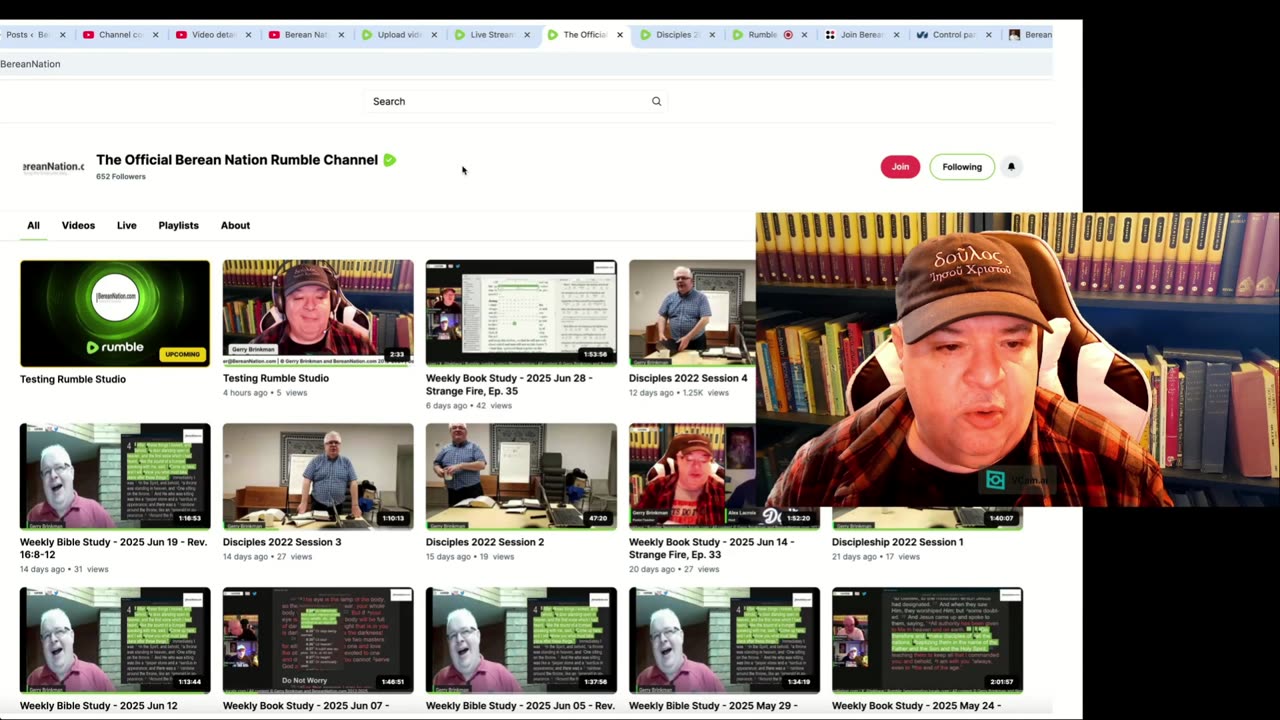The image size is (1280, 720).
Task: Open the May 24 Book Study thumbnail
Action: pyautogui.click(x=927, y=640)
